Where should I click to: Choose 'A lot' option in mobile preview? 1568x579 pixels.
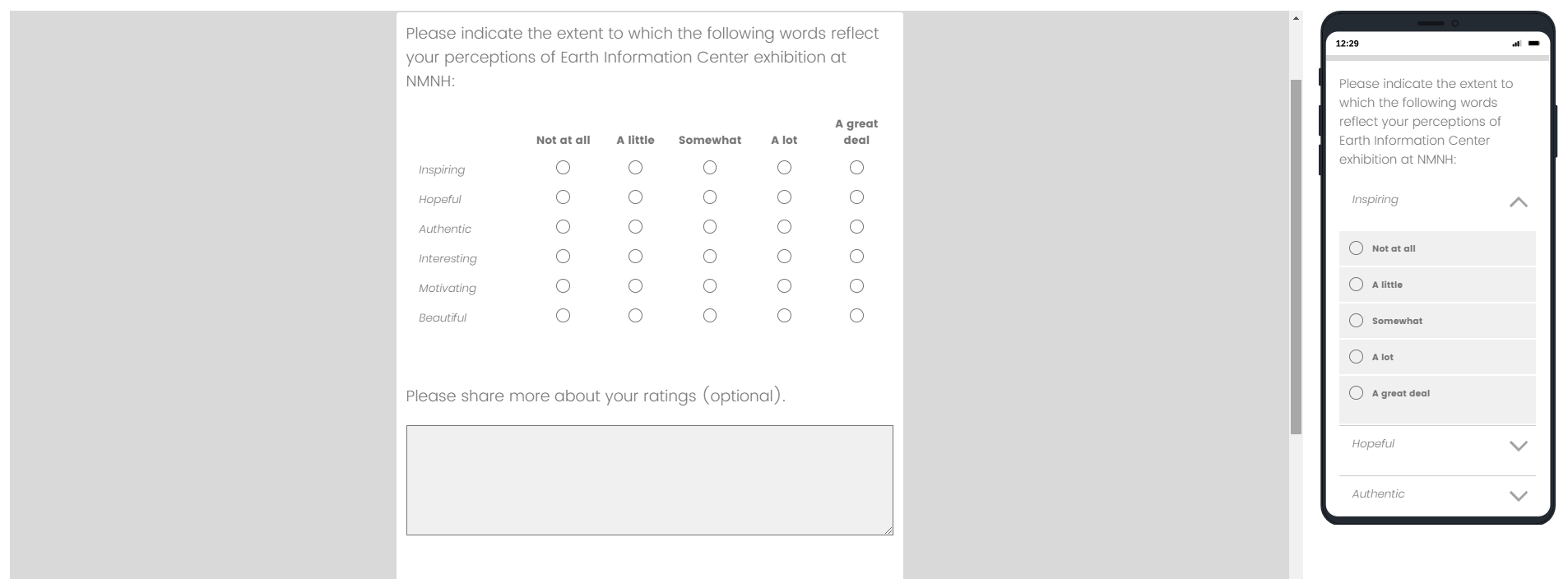(x=1357, y=357)
